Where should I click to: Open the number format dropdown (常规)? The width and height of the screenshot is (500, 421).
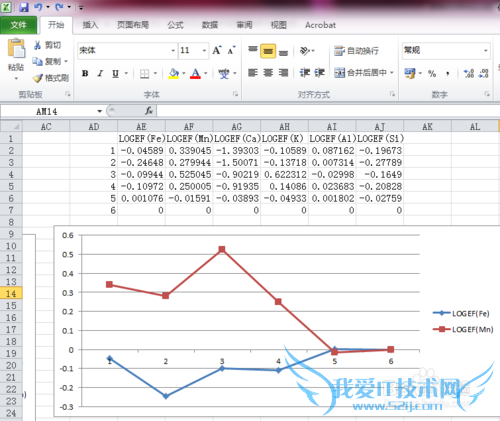[x=486, y=51]
